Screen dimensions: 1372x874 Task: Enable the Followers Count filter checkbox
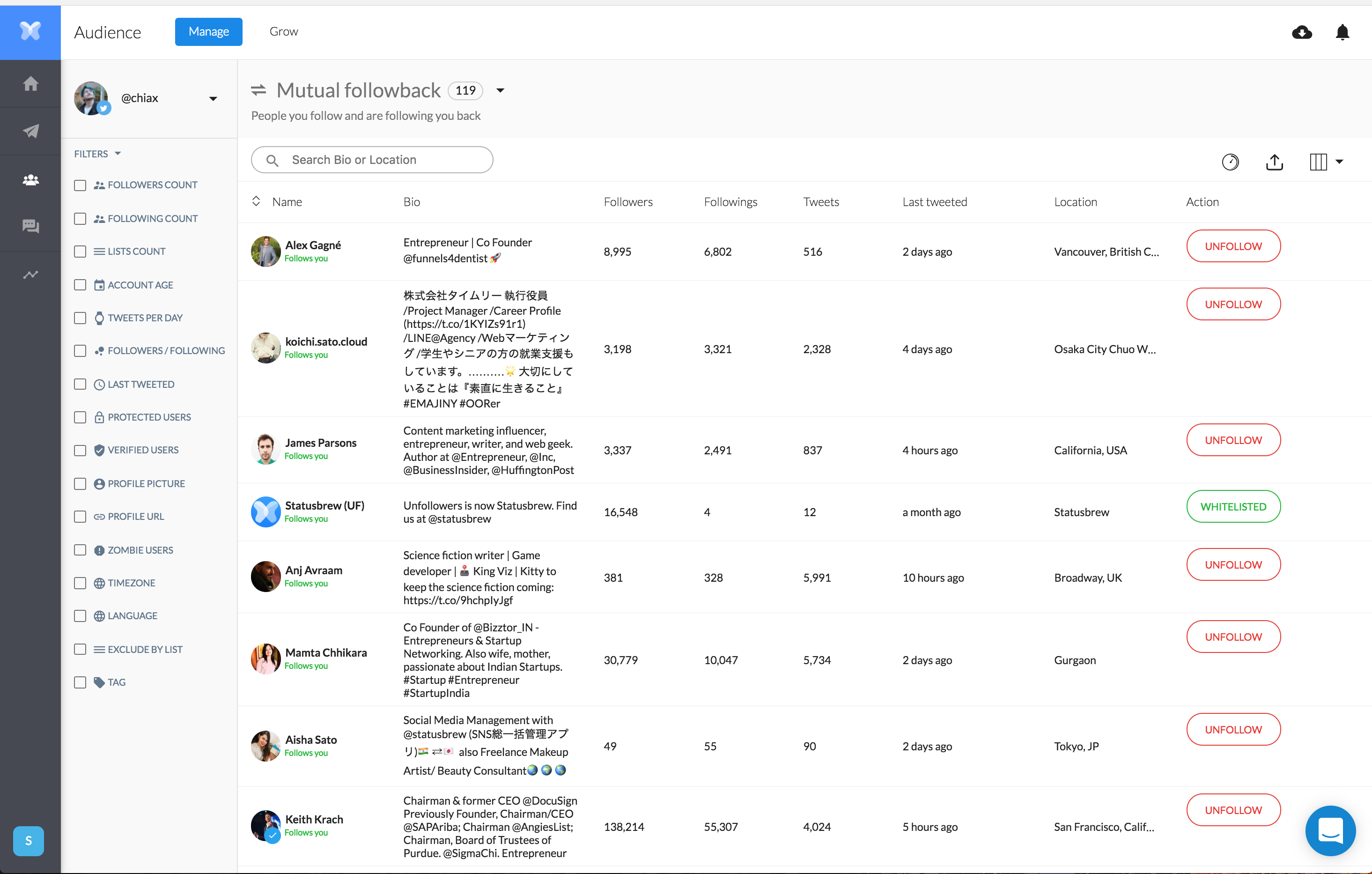pyautogui.click(x=81, y=185)
